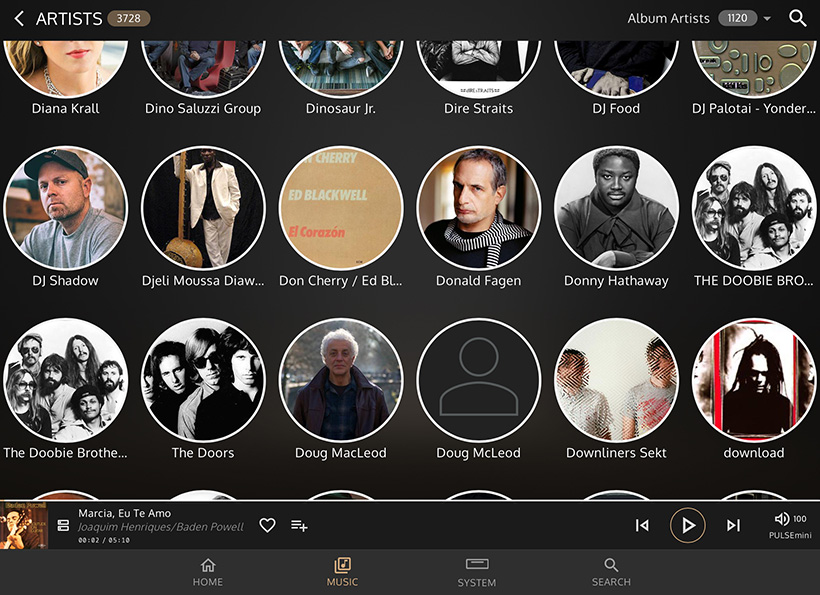The image size is (820, 595).
Task: Click the add-to-playlist icon
Action: coord(299,525)
